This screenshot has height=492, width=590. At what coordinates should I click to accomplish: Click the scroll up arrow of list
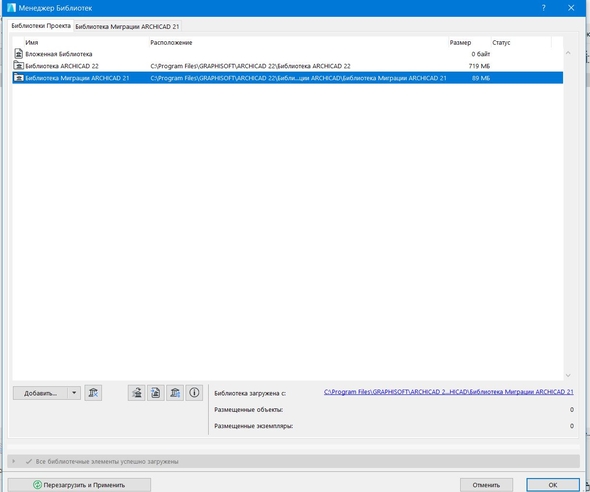coord(568,53)
